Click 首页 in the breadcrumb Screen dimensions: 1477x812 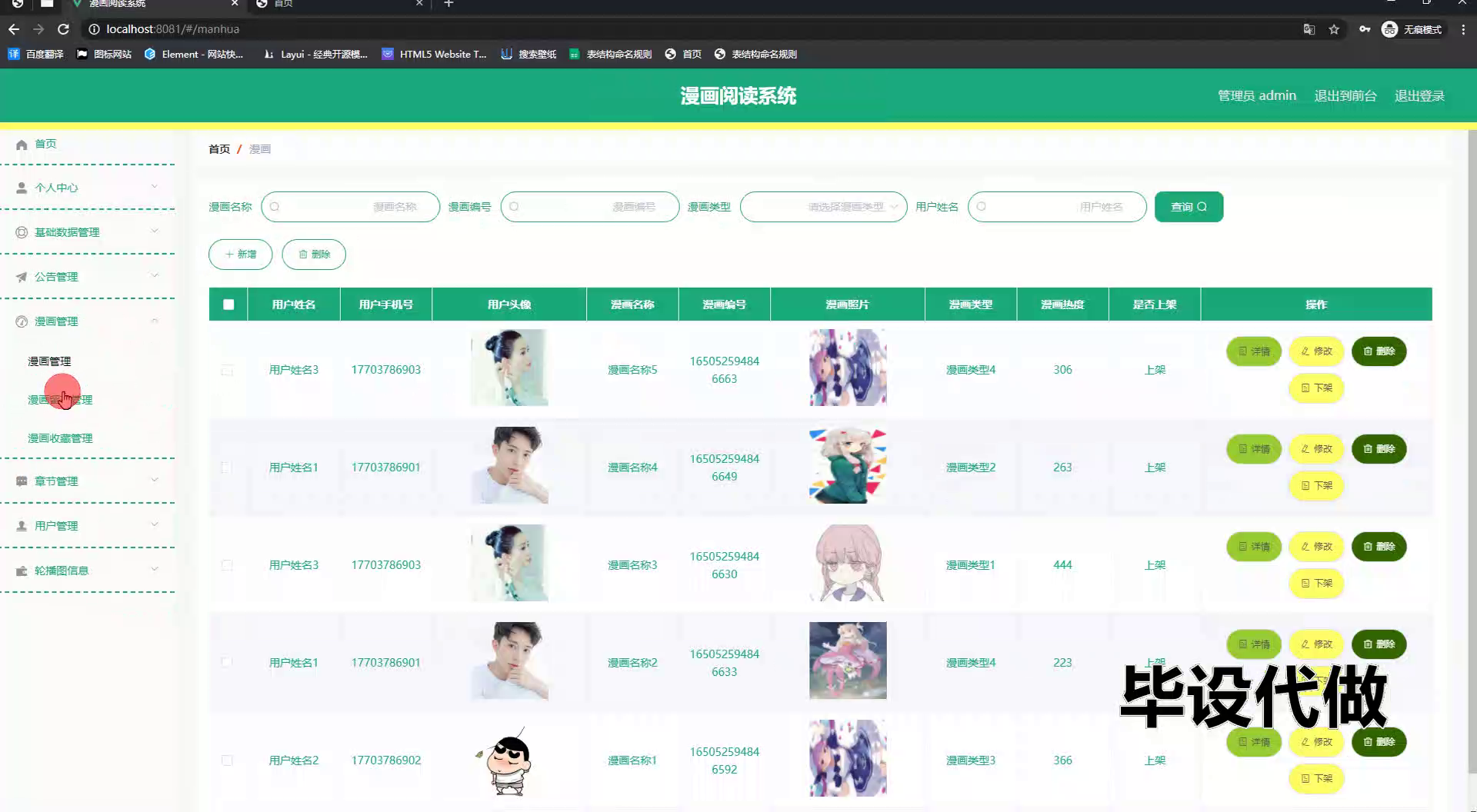coord(219,149)
